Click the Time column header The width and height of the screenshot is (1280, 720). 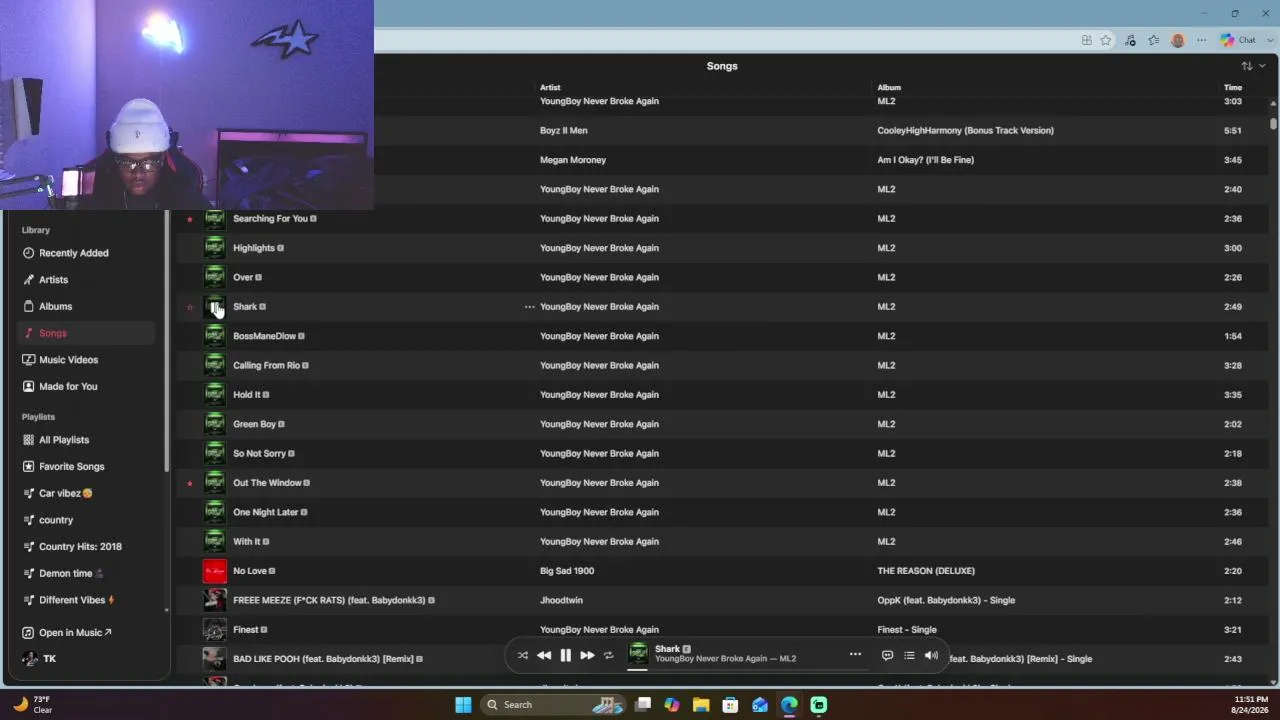point(1233,87)
